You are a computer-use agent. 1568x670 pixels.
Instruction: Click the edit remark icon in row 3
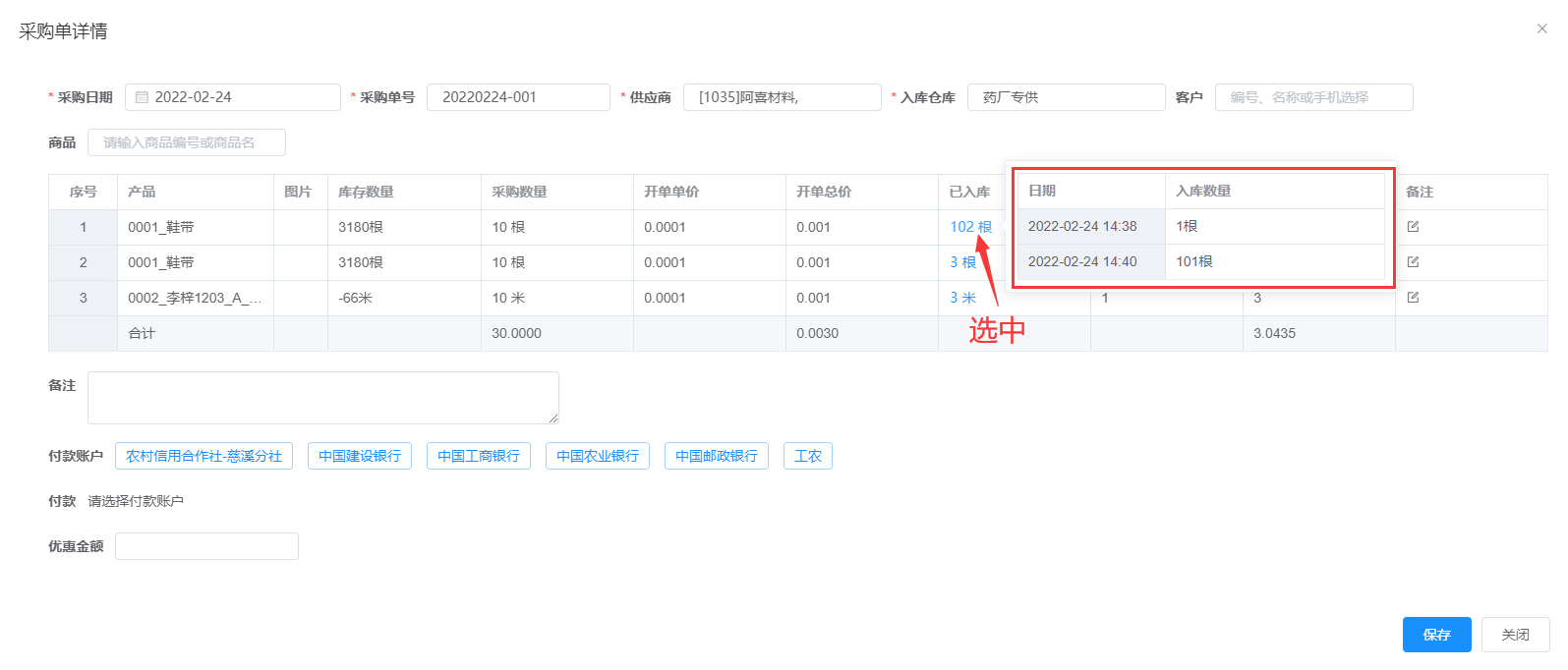pyautogui.click(x=1413, y=298)
